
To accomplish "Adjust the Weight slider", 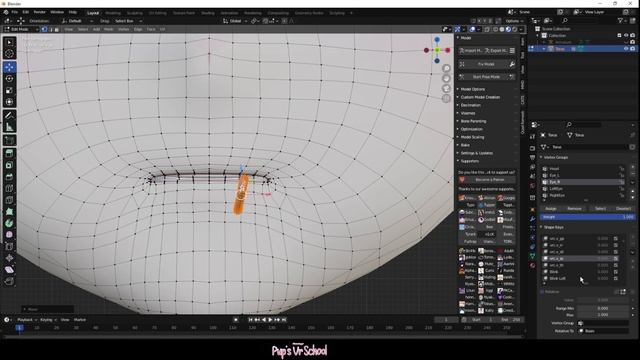I will pyautogui.click(x=587, y=217).
